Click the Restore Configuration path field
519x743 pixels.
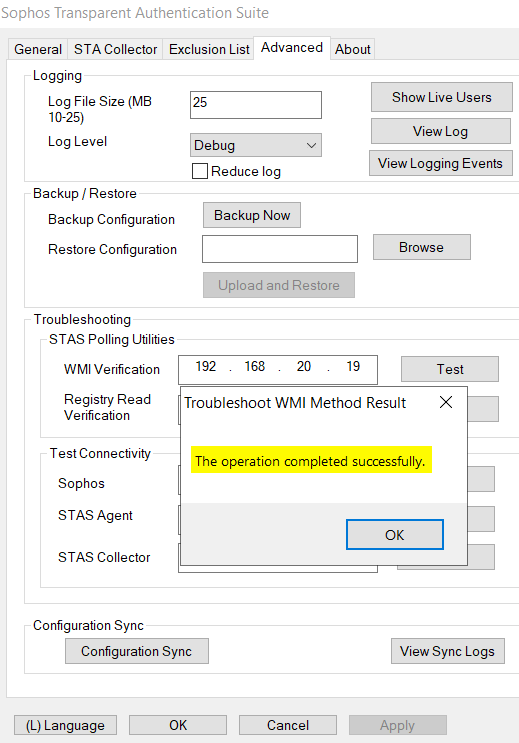pos(280,249)
